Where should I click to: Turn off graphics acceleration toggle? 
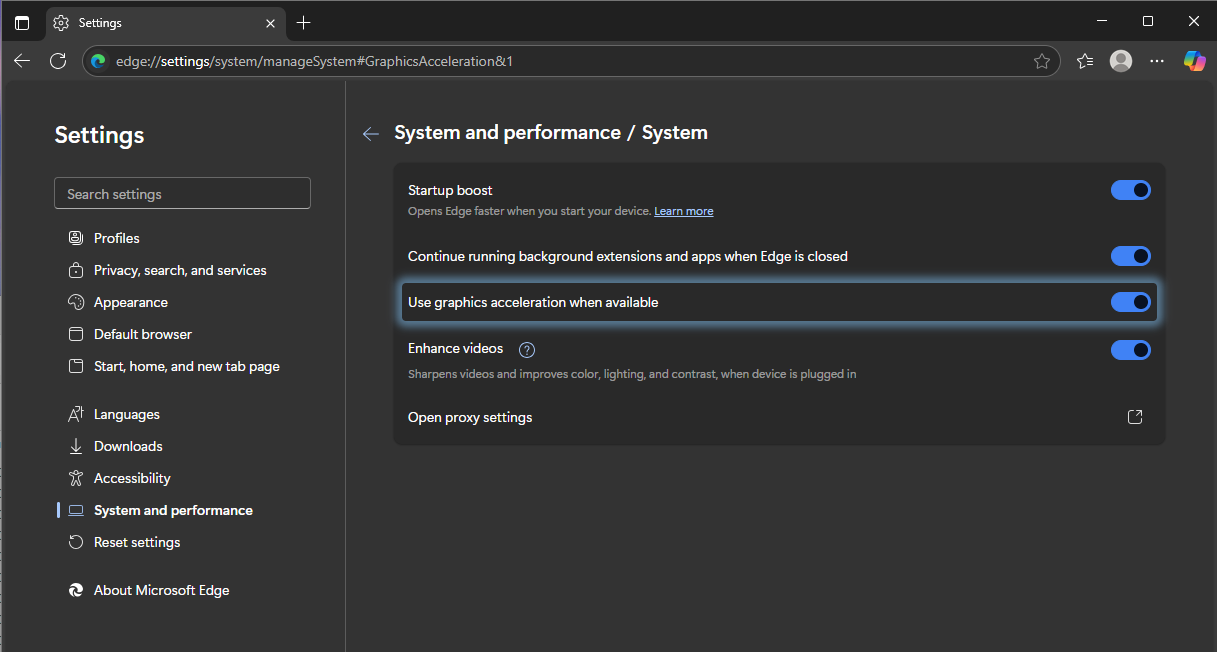[1130, 302]
